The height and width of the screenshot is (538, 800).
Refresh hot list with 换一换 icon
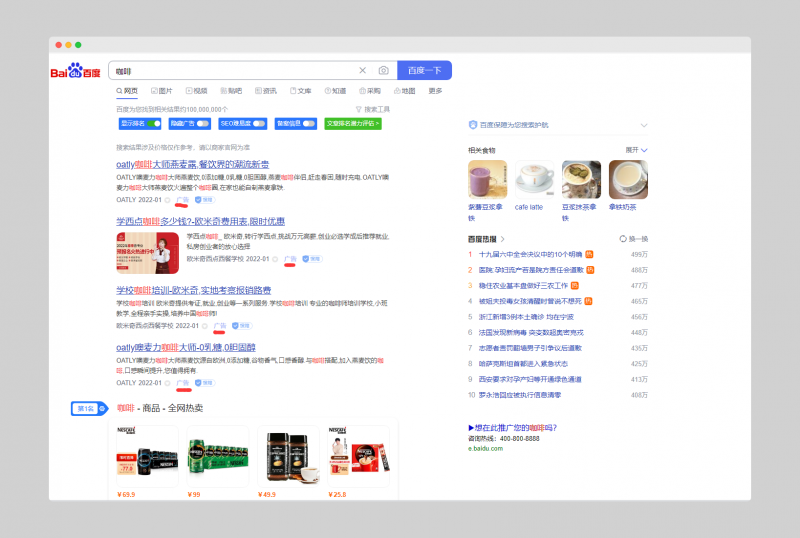click(x=623, y=239)
